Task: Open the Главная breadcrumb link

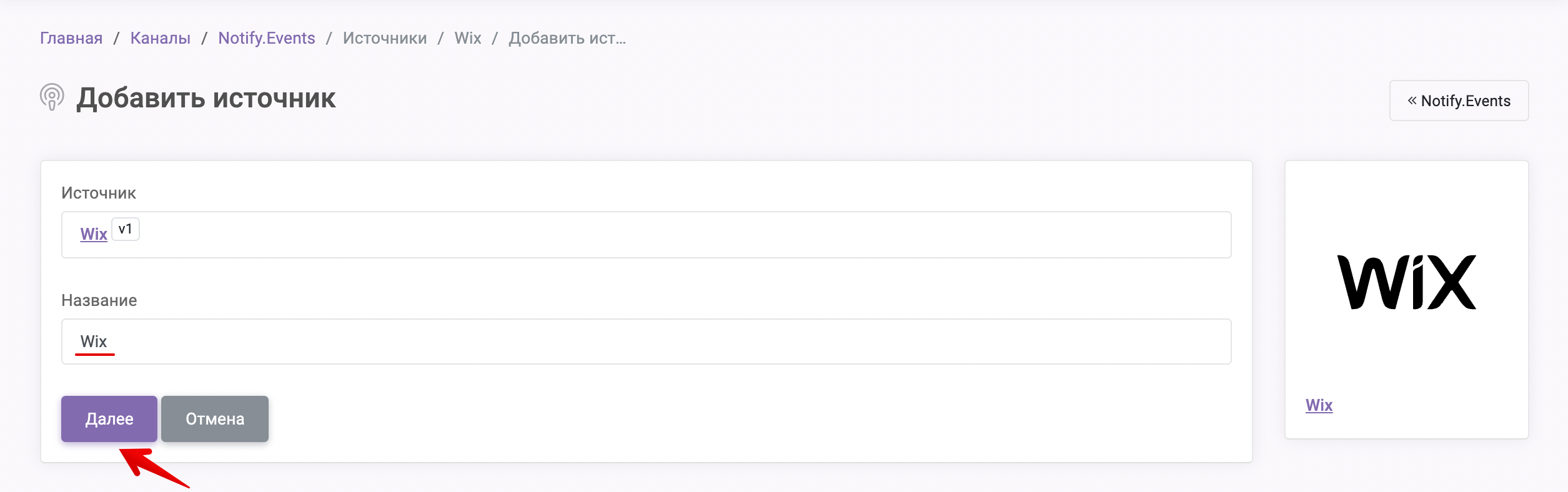Action: (x=71, y=38)
